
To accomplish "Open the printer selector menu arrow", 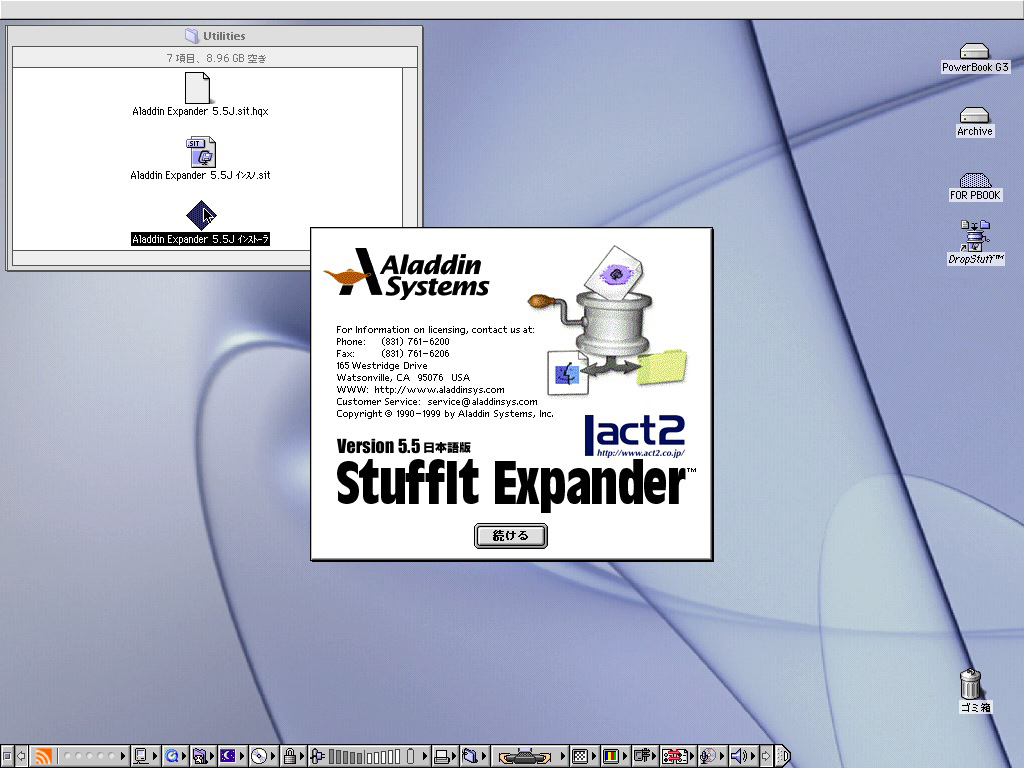I will (454, 756).
